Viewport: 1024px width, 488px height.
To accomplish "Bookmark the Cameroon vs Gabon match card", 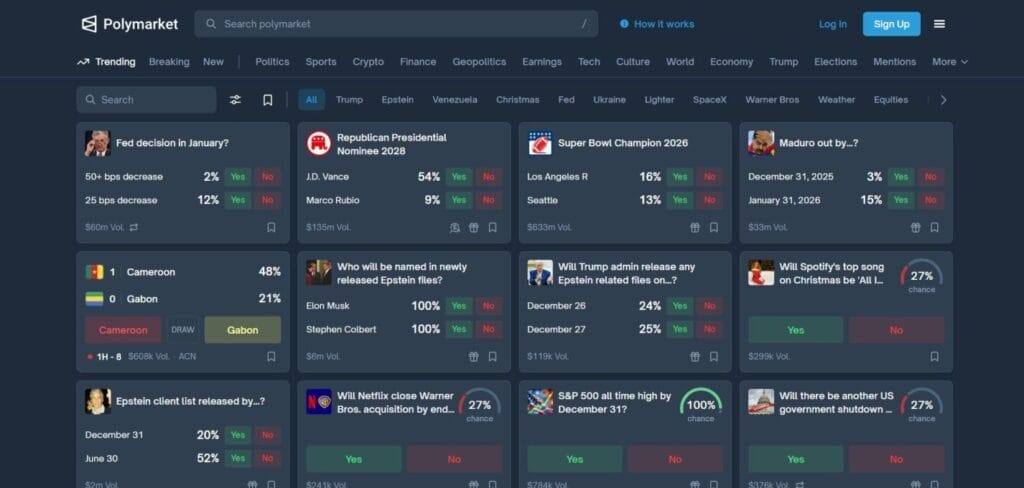I will click(x=271, y=357).
